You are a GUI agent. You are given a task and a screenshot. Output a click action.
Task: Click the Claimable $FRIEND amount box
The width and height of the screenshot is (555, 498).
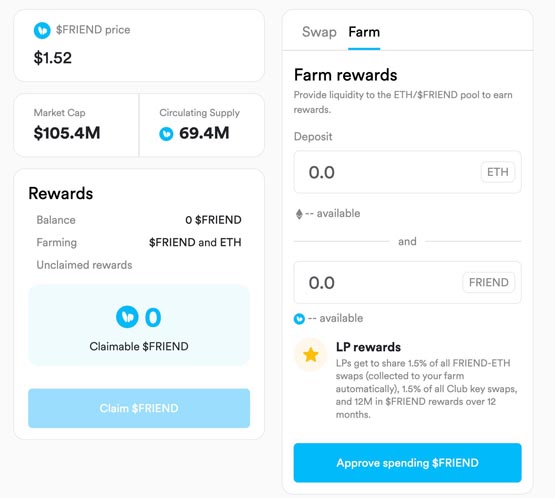(139, 325)
